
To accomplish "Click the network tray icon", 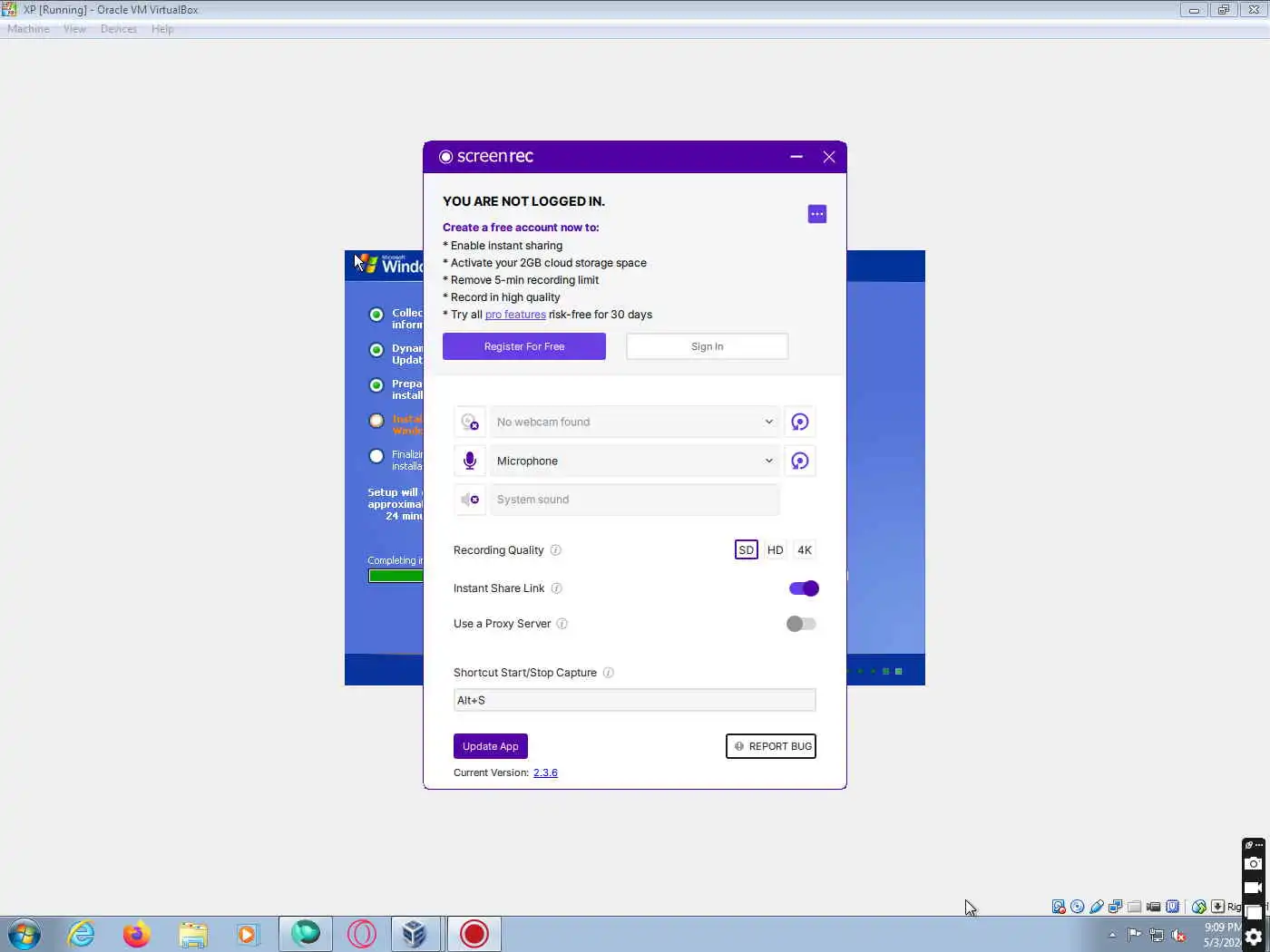I will click(x=1157, y=936).
